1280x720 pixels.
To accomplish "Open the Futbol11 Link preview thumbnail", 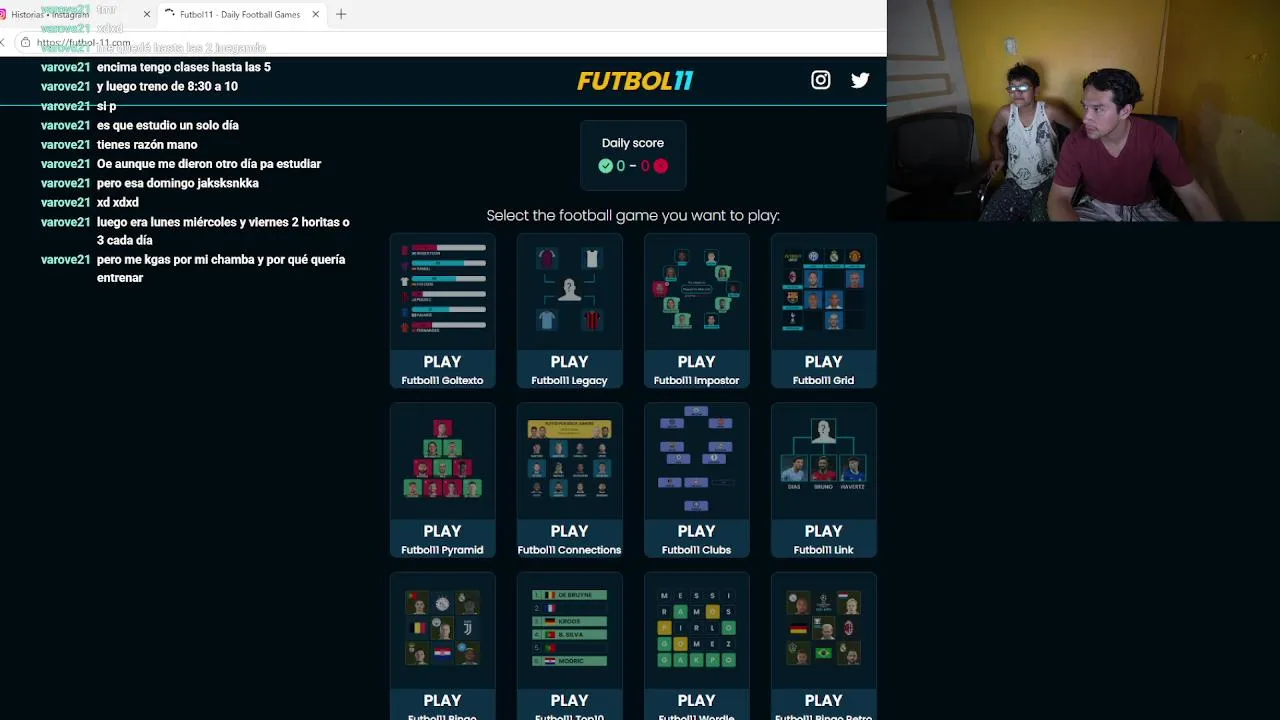I will point(823,460).
